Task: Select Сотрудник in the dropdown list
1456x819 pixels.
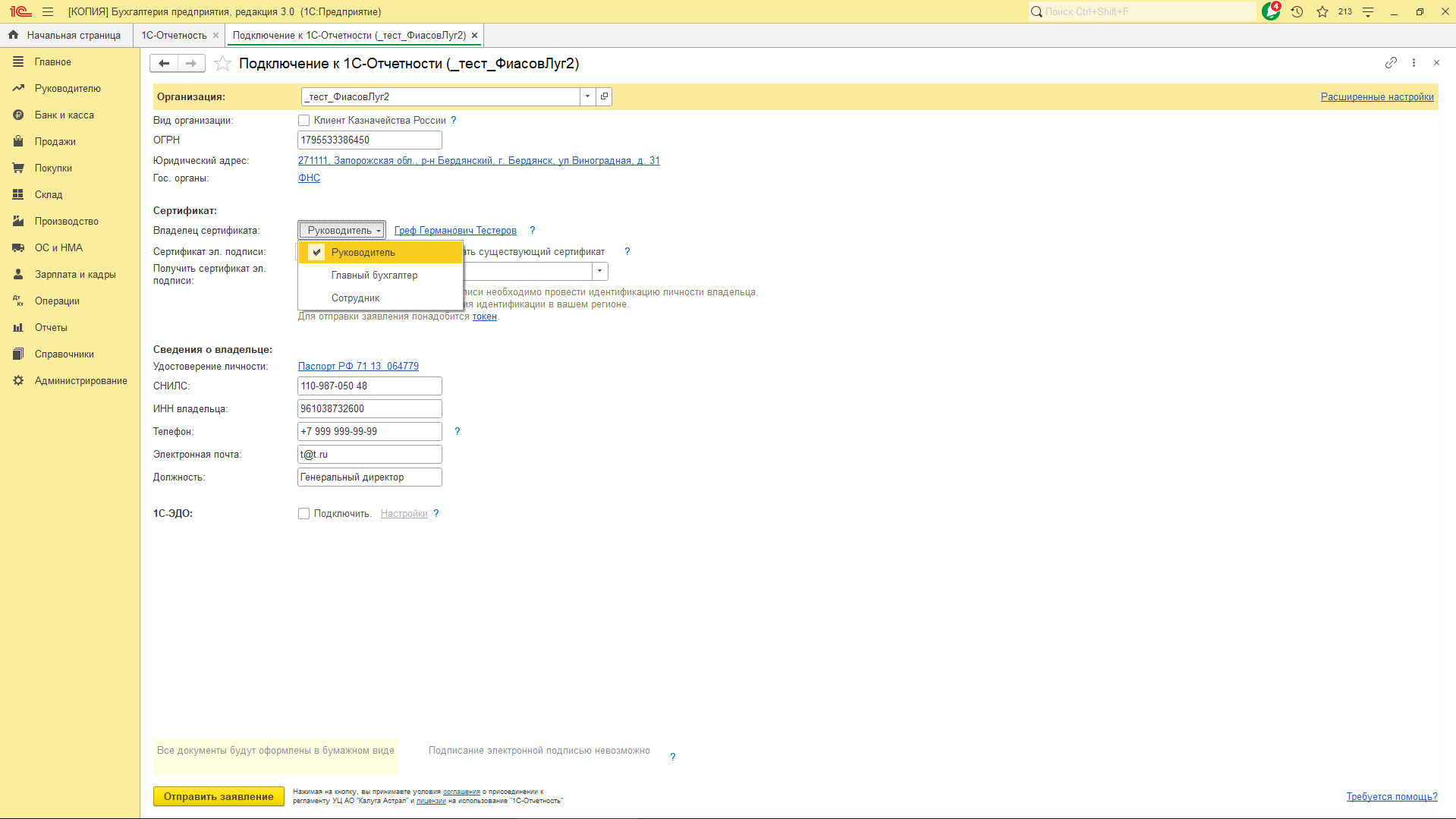Action: point(380,298)
